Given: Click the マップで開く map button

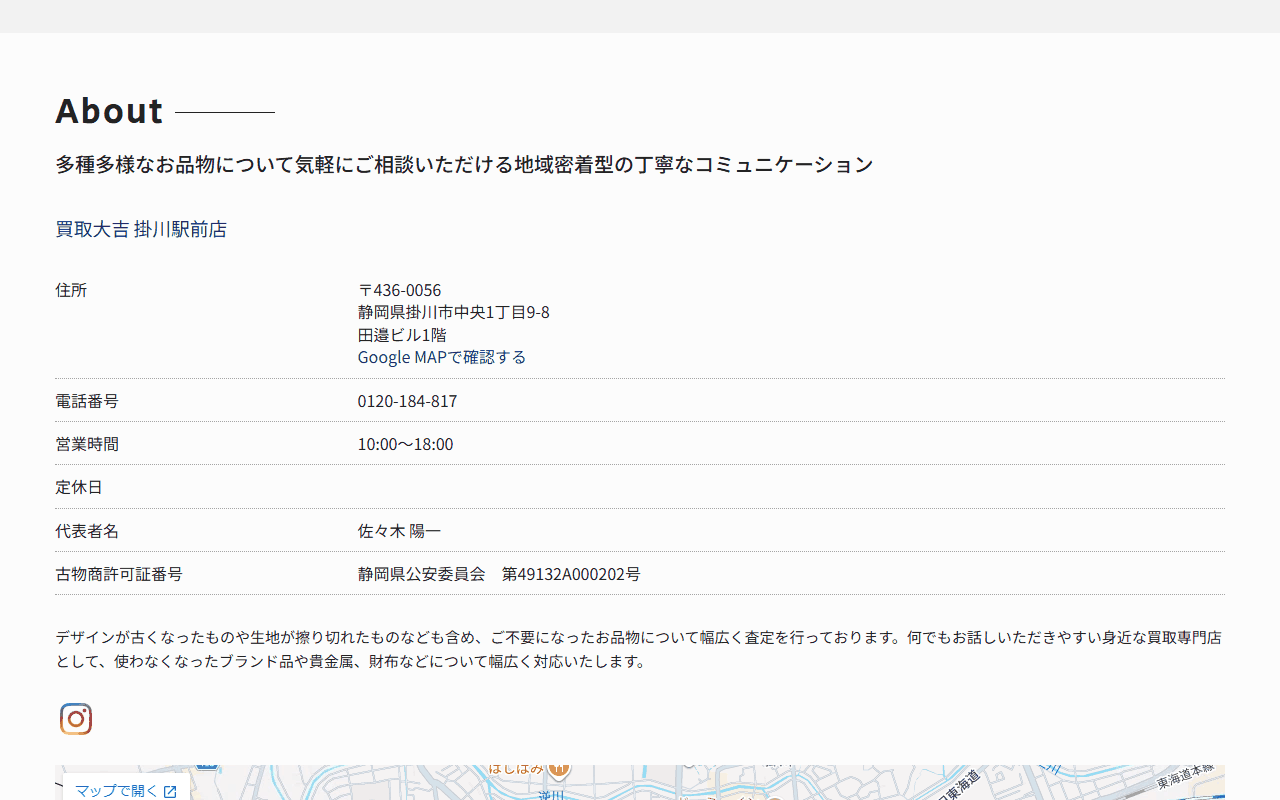Looking at the screenshot, I should [126, 790].
